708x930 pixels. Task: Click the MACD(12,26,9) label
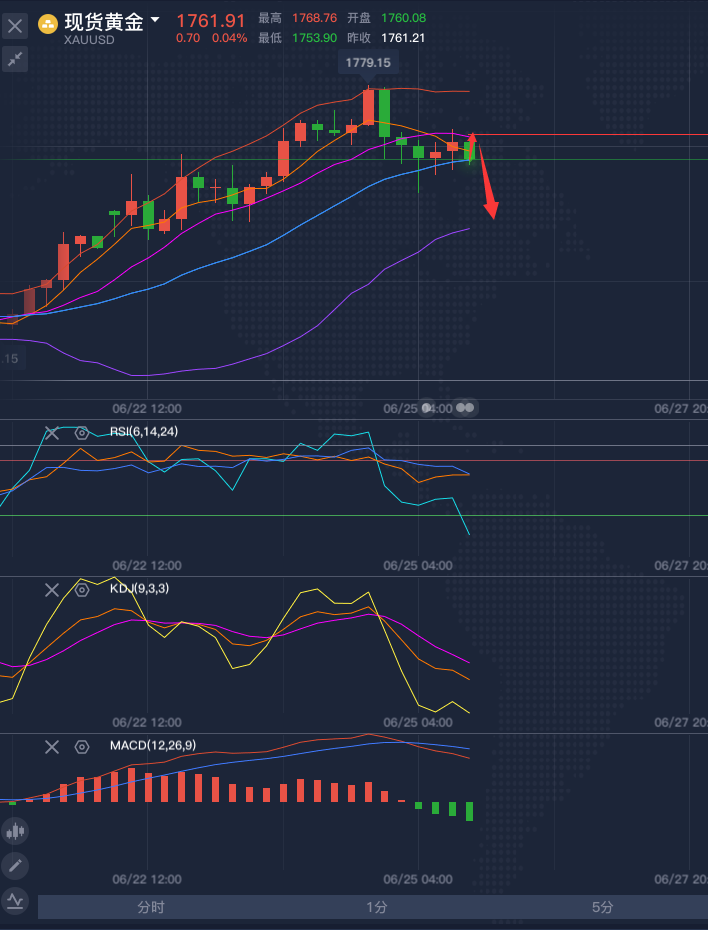pos(152,745)
